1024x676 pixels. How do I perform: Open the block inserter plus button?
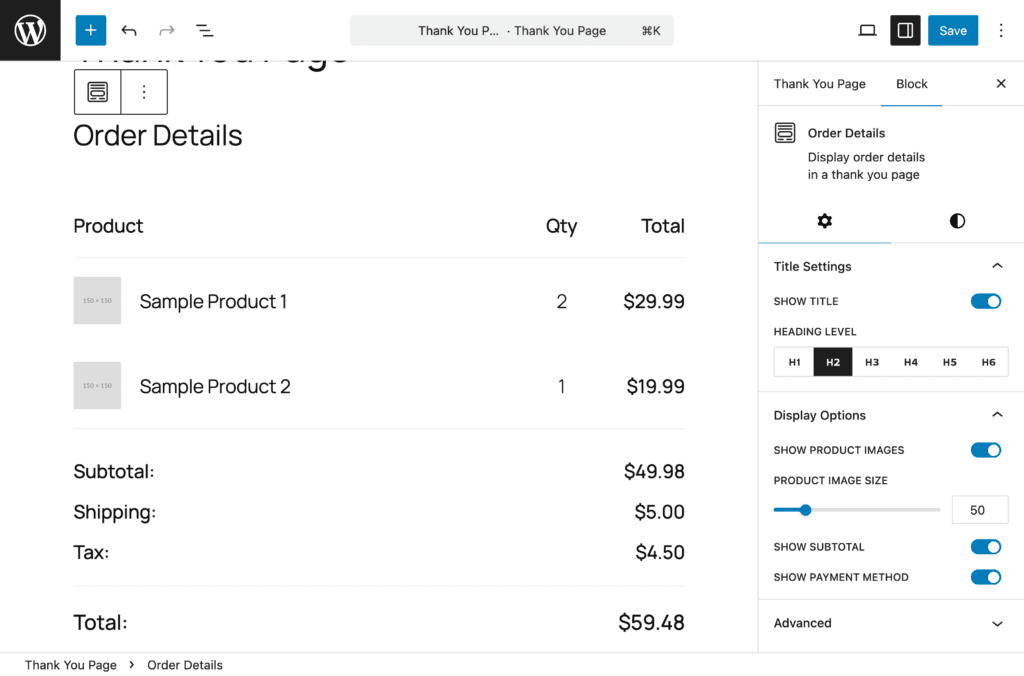90,30
